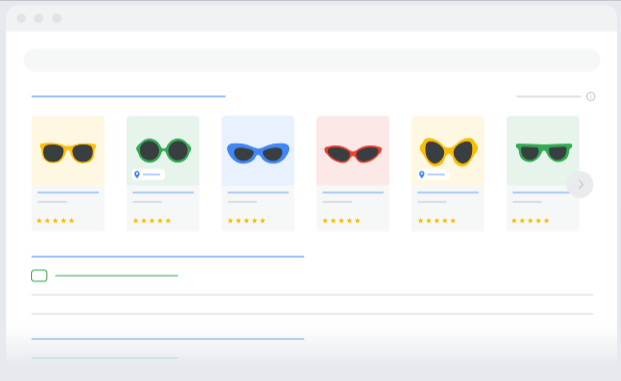
Task: Click the next arrow on the product carousel
Action: tap(580, 184)
